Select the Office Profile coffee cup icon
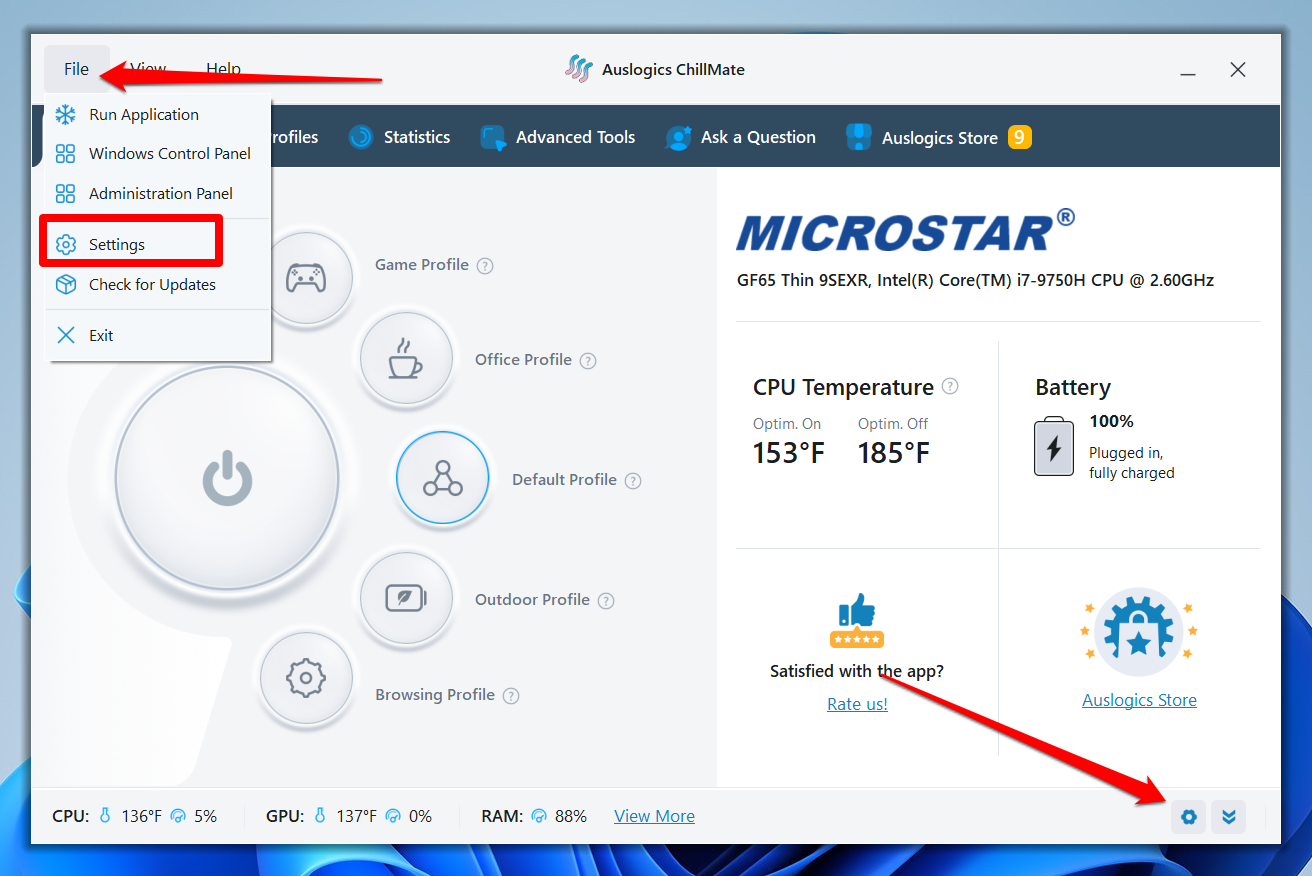 click(405, 359)
